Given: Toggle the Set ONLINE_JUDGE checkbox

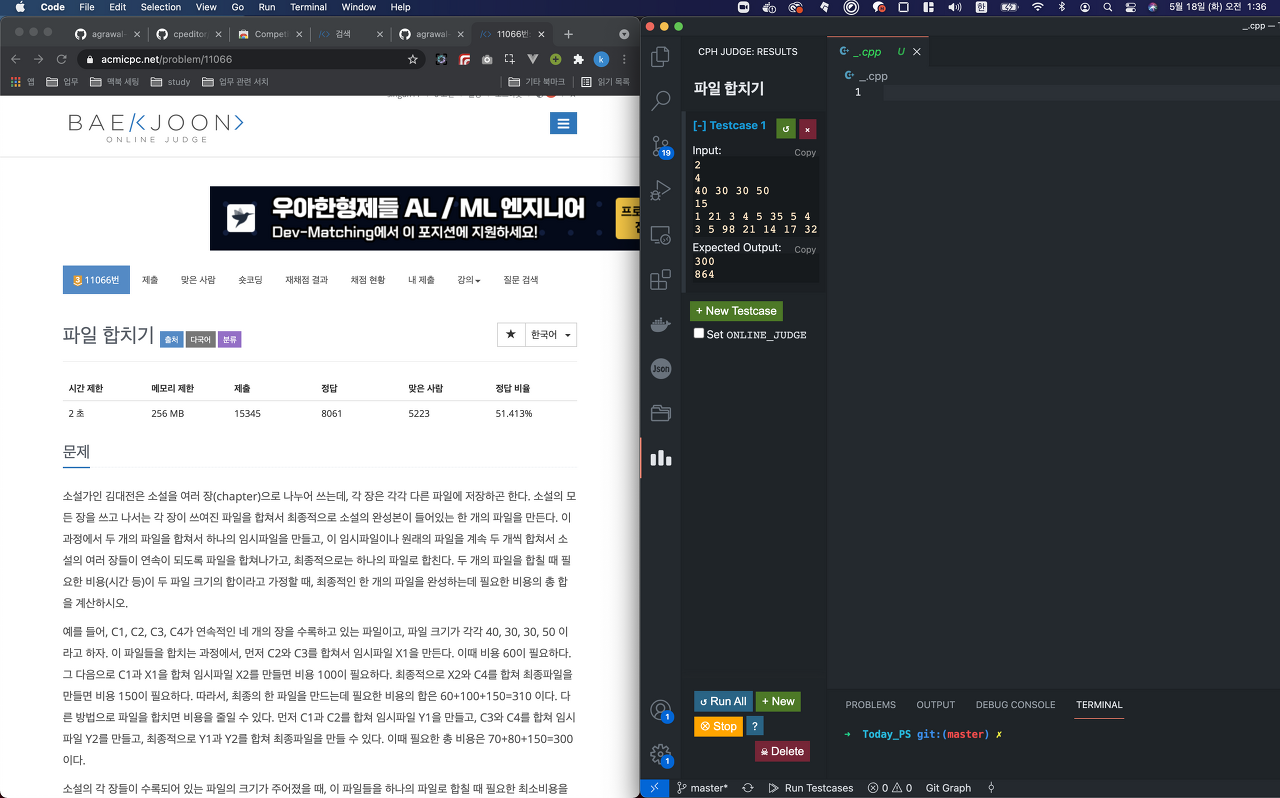Looking at the screenshot, I should point(699,334).
